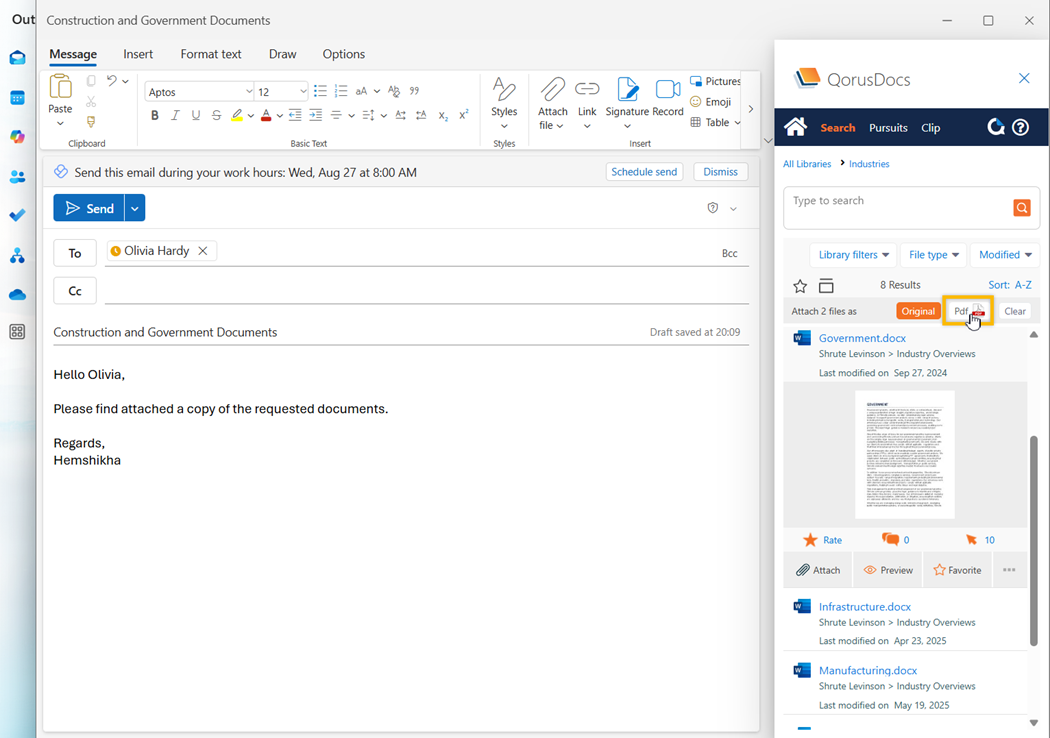This screenshot has width=1050, height=738.
Task: Preview the Government.docx file
Action: click(x=888, y=570)
